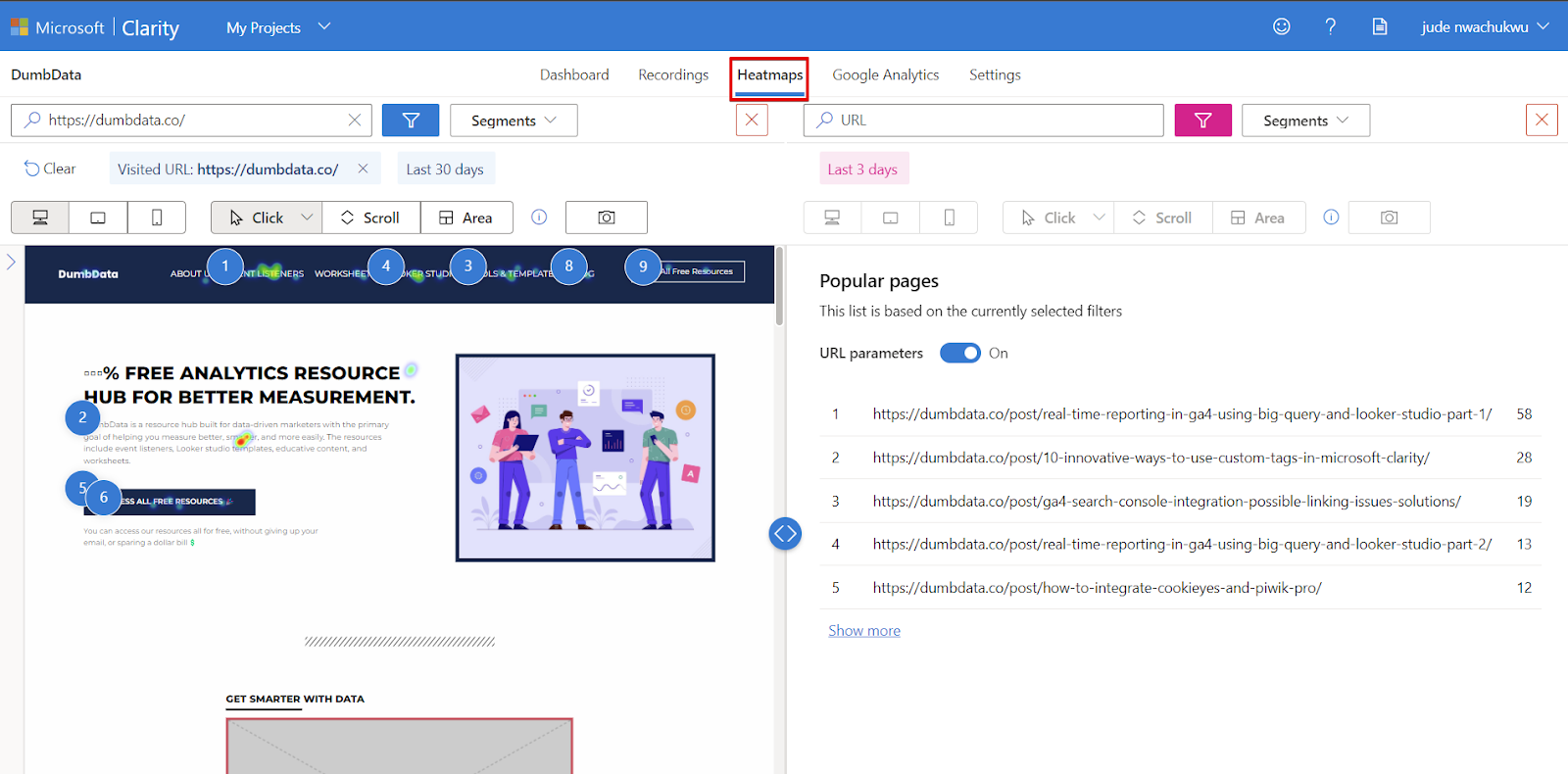Screen dimensions: 1568x774
Task: Toggle the URL parameters switch
Action: (960, 353)
